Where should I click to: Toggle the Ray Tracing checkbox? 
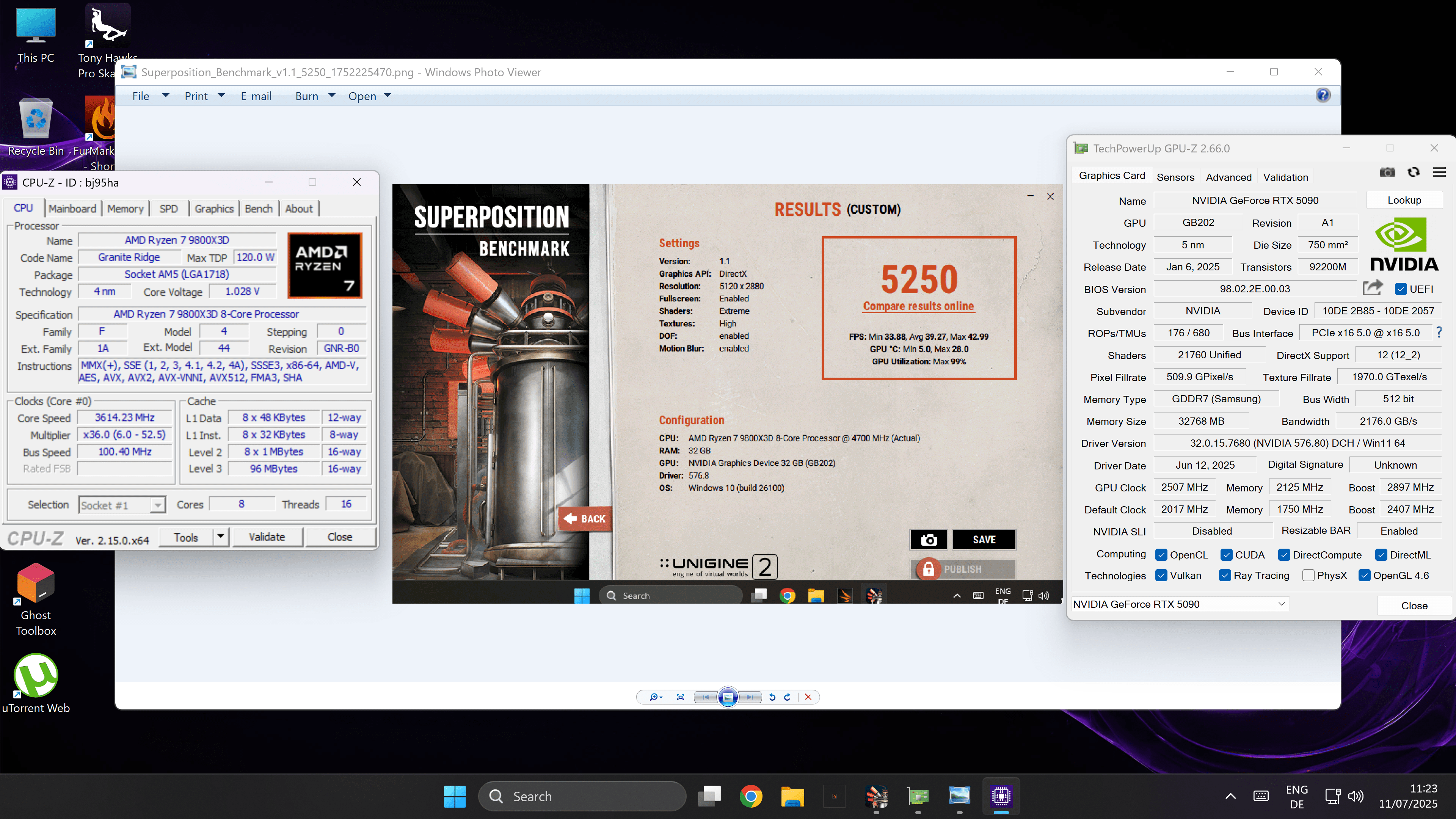1225,576
